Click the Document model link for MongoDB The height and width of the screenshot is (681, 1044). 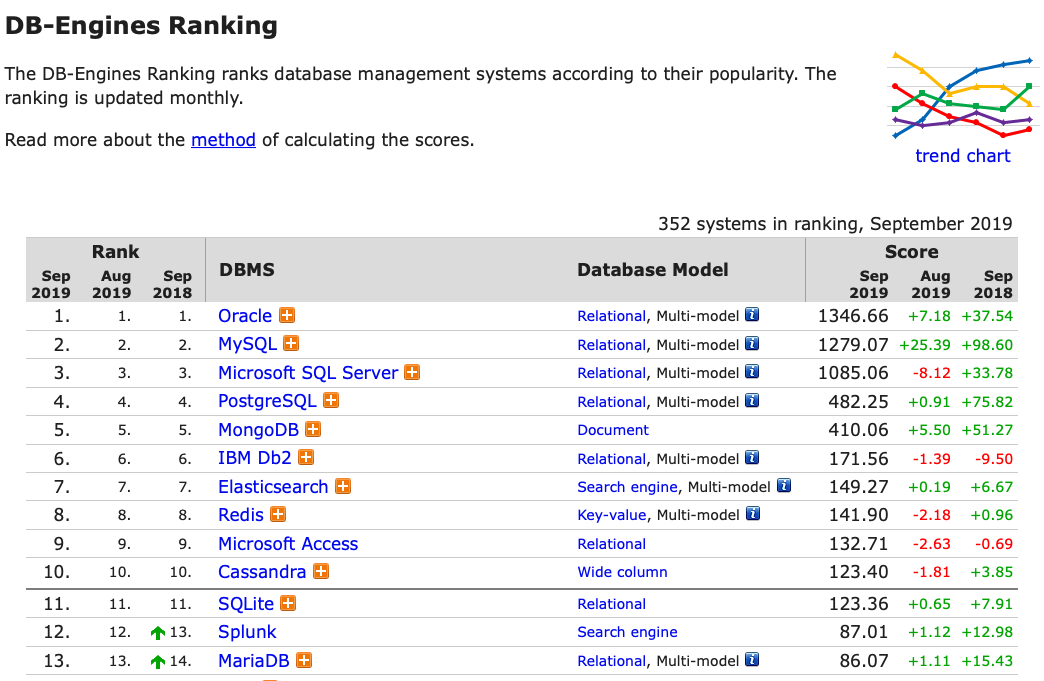coord(613,430)
